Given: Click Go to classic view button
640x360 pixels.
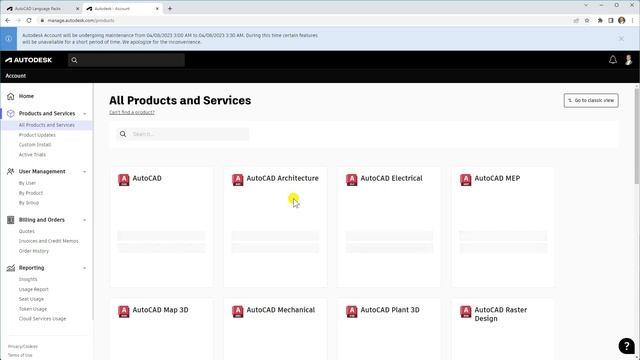Looking at the screenshot, I should 591,100.
